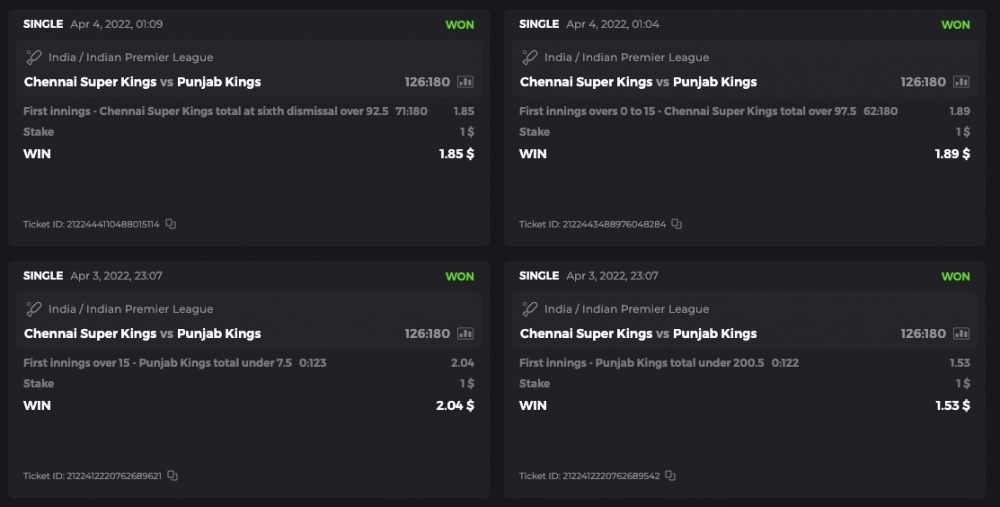Open match statistics icon on the 2.04 odds ticket

click(466, 334)
